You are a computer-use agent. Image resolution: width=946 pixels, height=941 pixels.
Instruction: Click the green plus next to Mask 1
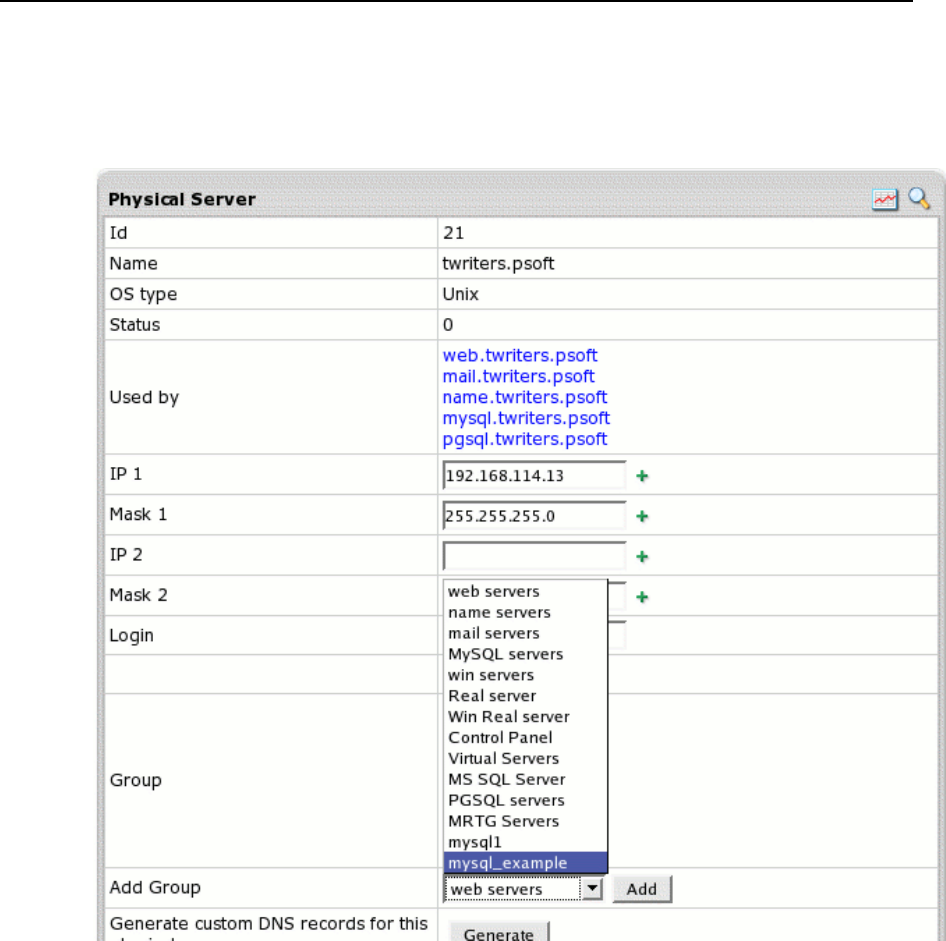642,516
